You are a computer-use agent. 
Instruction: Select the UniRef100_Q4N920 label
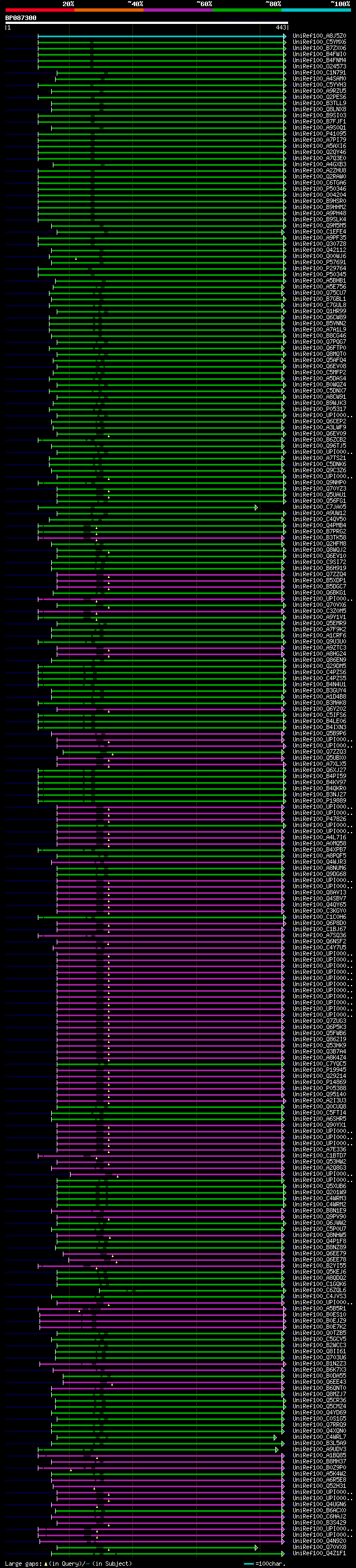(x=319, y=1541)
